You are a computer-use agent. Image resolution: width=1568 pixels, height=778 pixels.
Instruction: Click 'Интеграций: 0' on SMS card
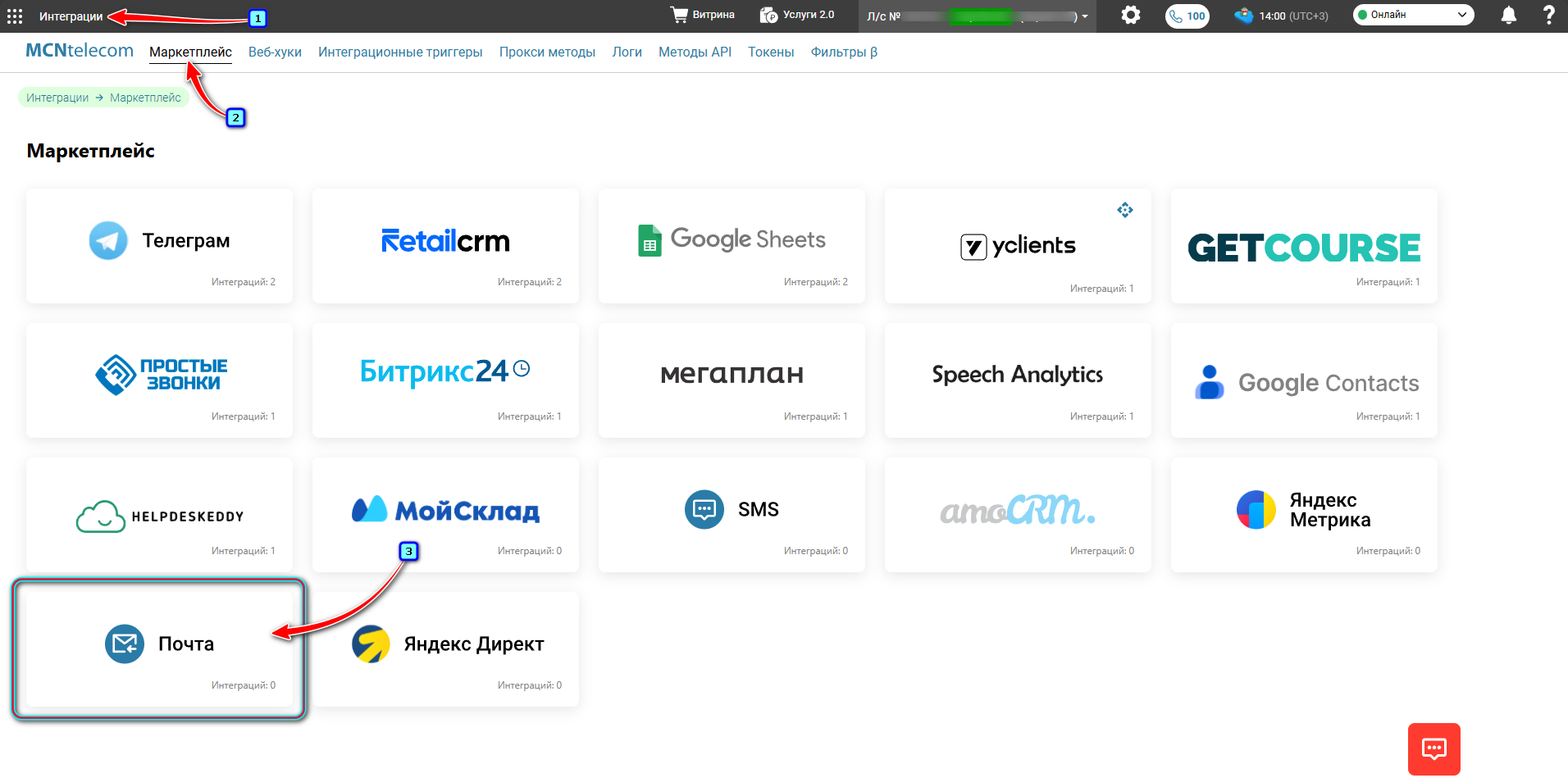[816, 551]
